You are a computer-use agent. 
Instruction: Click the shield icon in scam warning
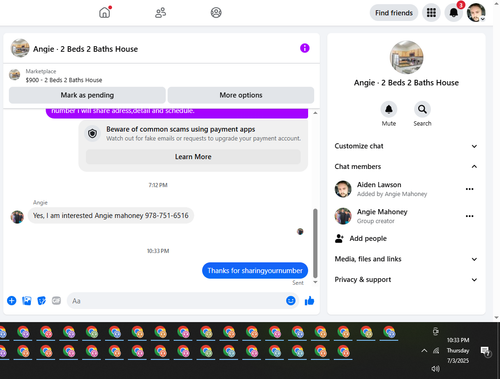point(92,134)
